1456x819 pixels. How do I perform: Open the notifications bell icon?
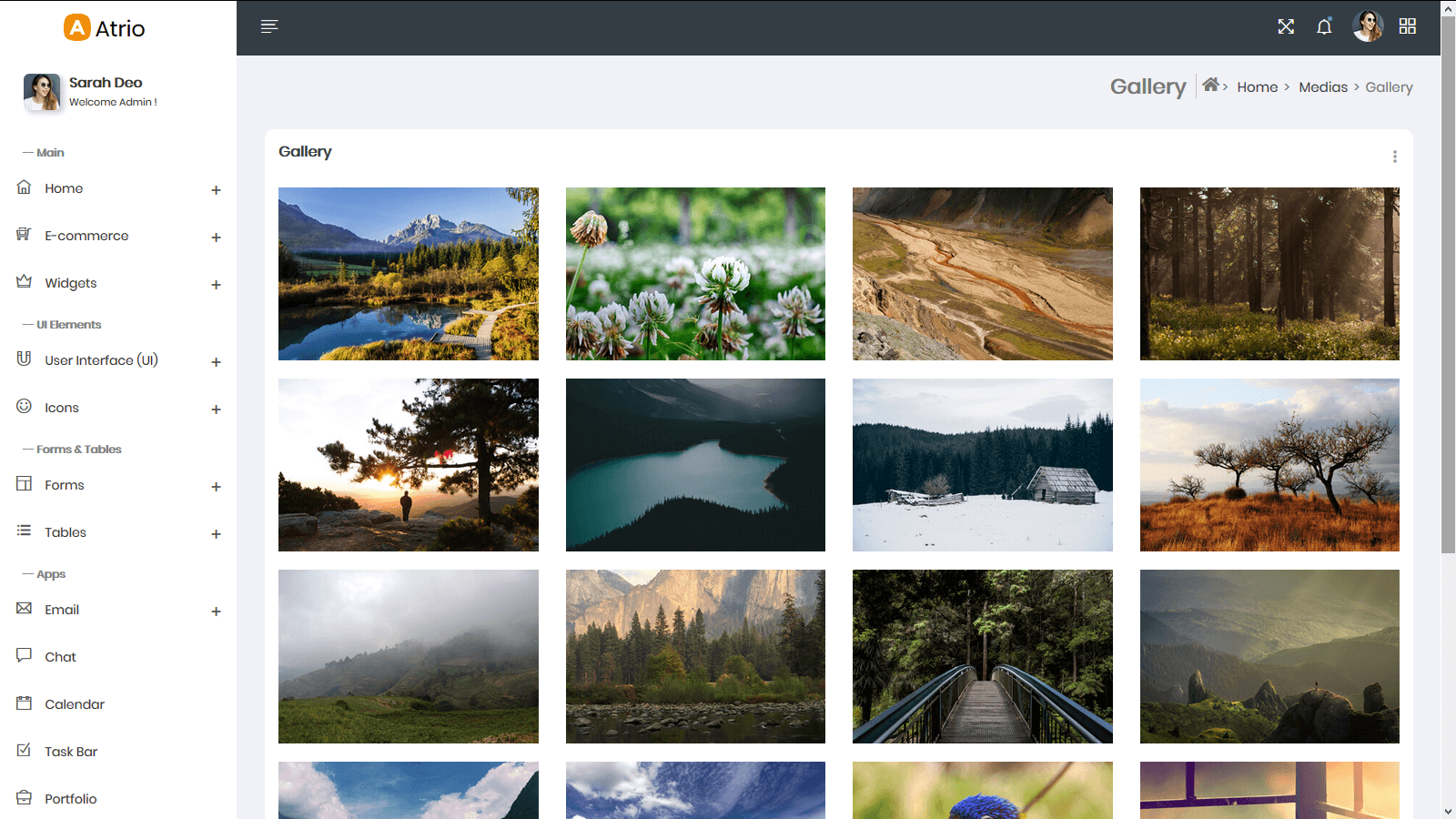tap(1324, 26)
